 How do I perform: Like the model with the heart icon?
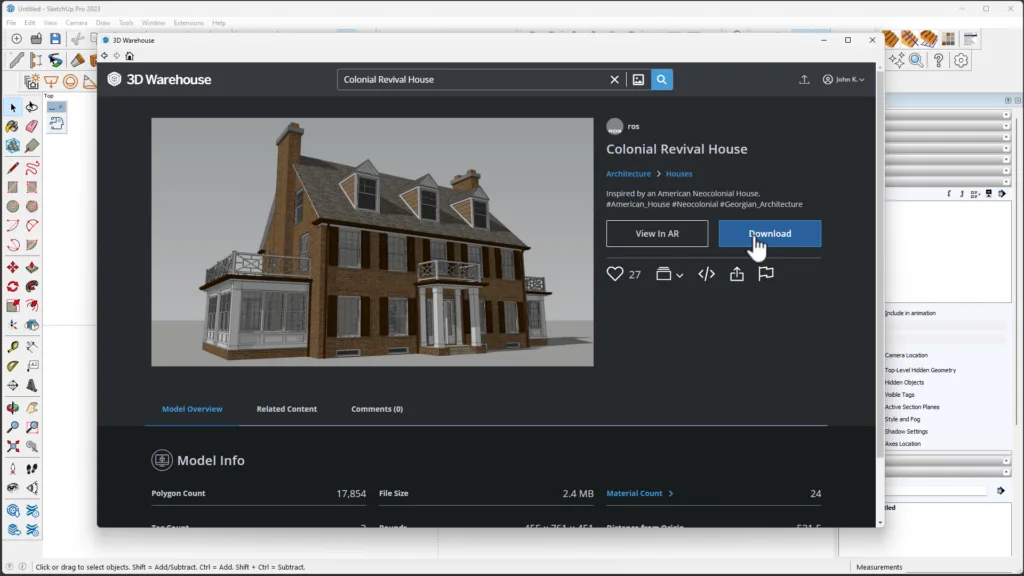(615, 274)
